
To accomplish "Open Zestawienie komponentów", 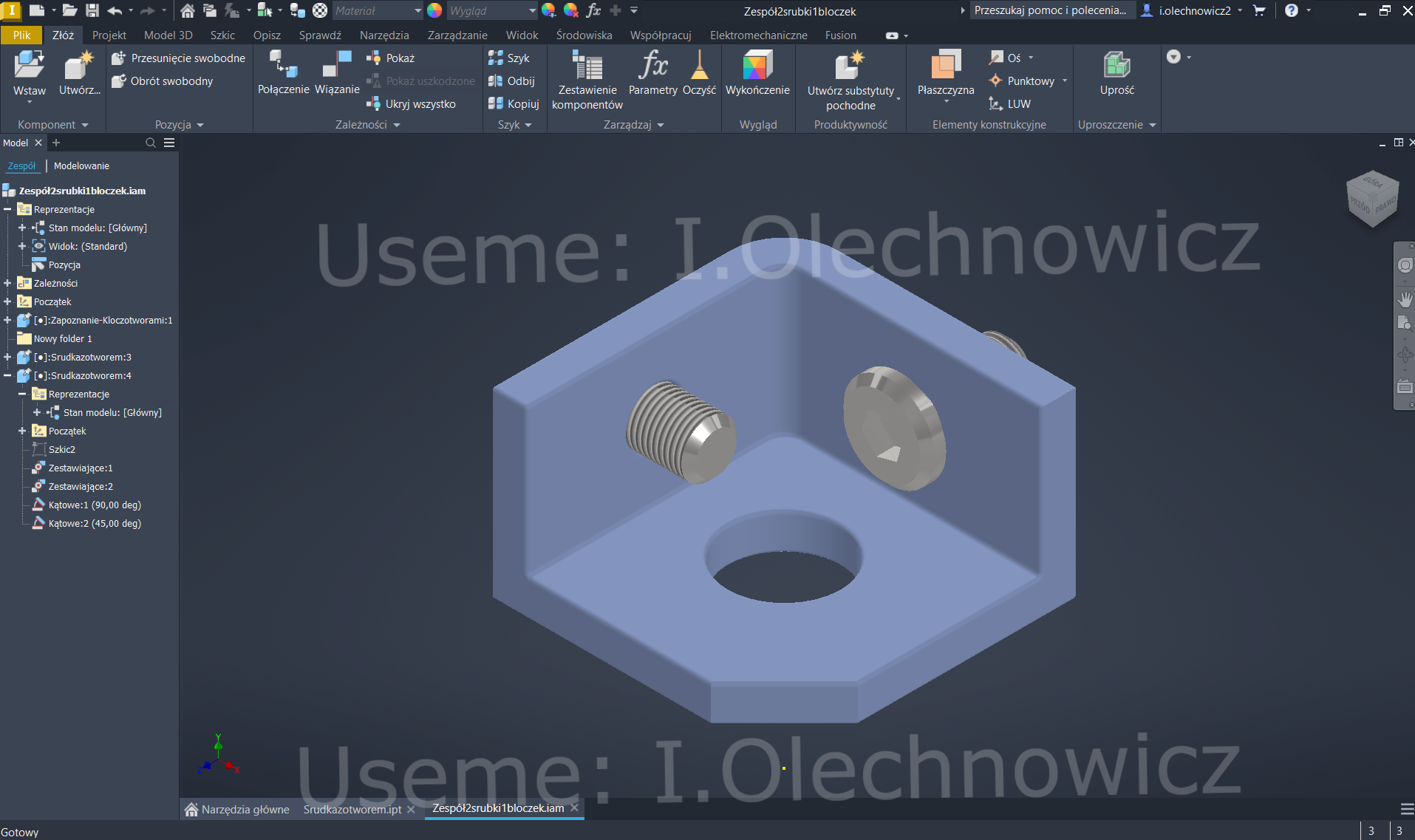I will click(x=587, y=80).
